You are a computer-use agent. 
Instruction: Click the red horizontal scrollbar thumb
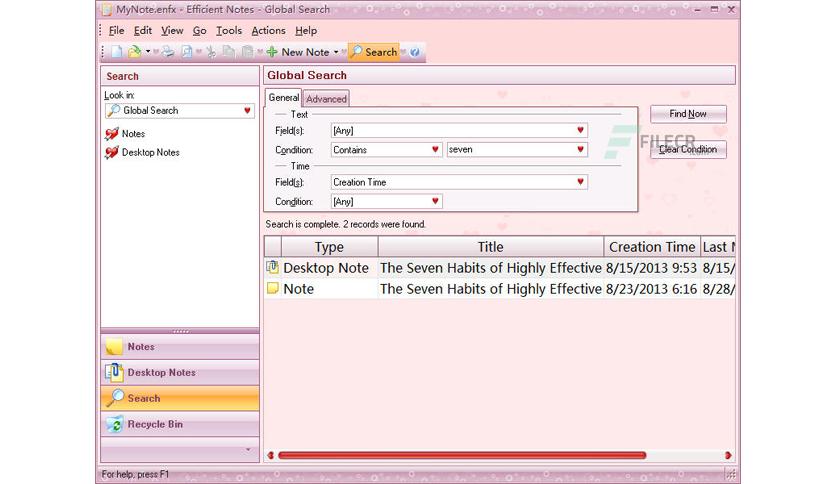(462, 455)
